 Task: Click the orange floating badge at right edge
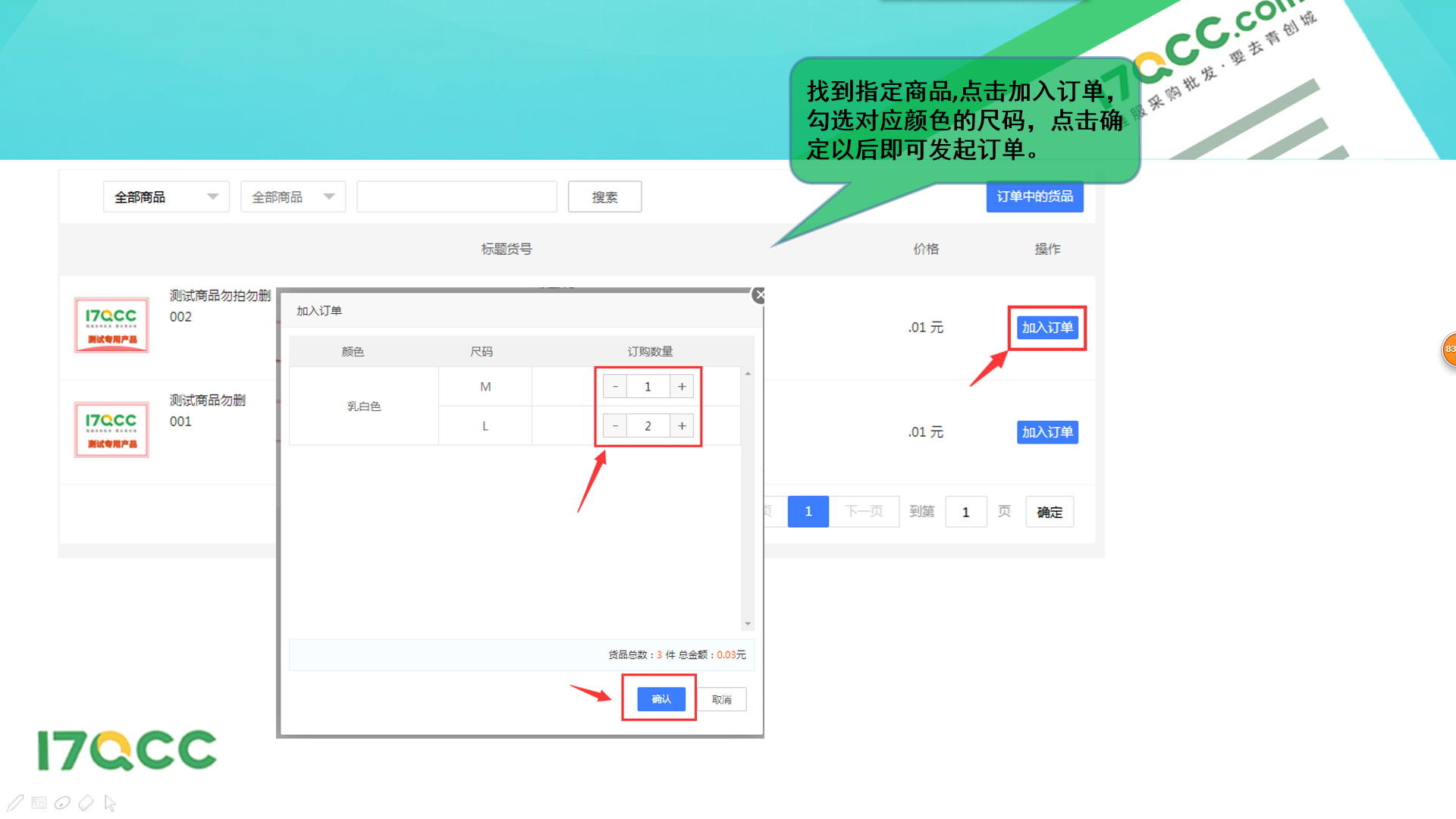coord(1449,349)
